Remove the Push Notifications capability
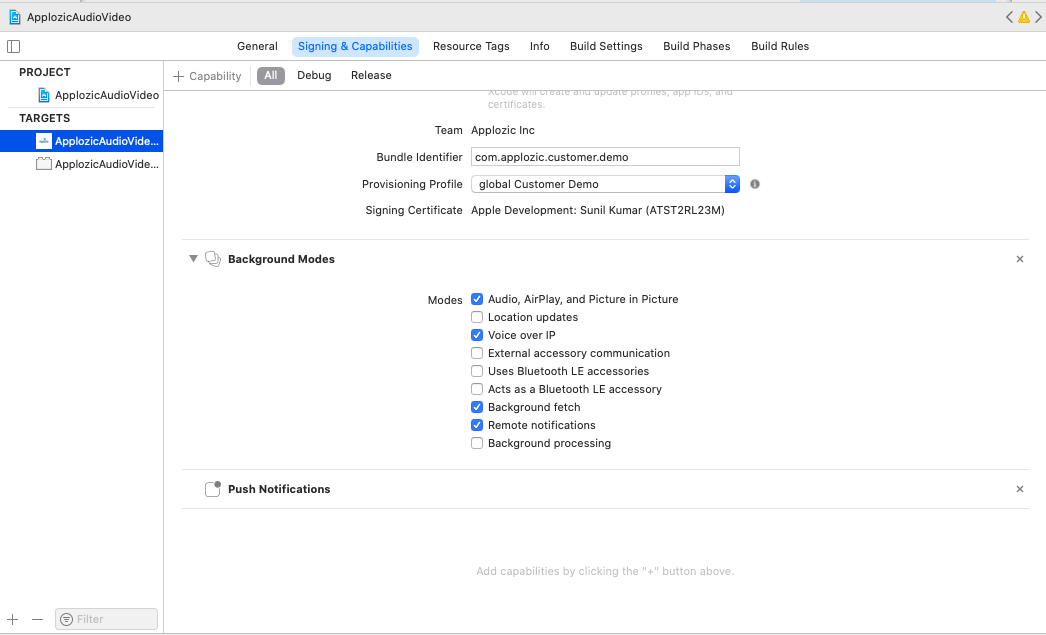 [x=1019, y=489]
